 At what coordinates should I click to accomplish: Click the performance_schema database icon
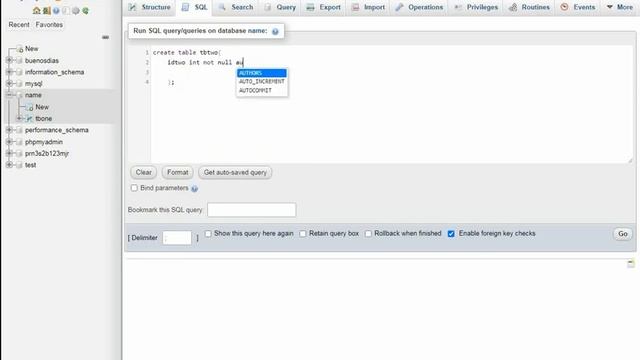tap(19, 130)
